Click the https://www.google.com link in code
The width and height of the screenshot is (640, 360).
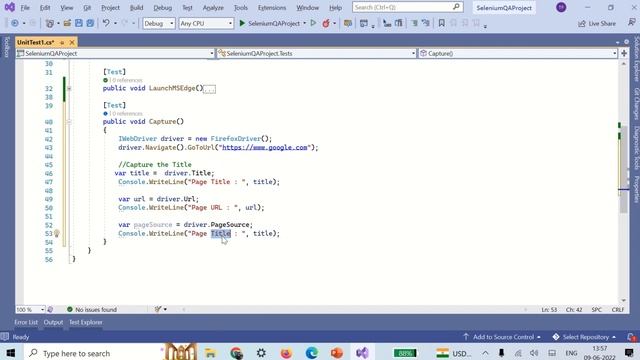(264, 147)
